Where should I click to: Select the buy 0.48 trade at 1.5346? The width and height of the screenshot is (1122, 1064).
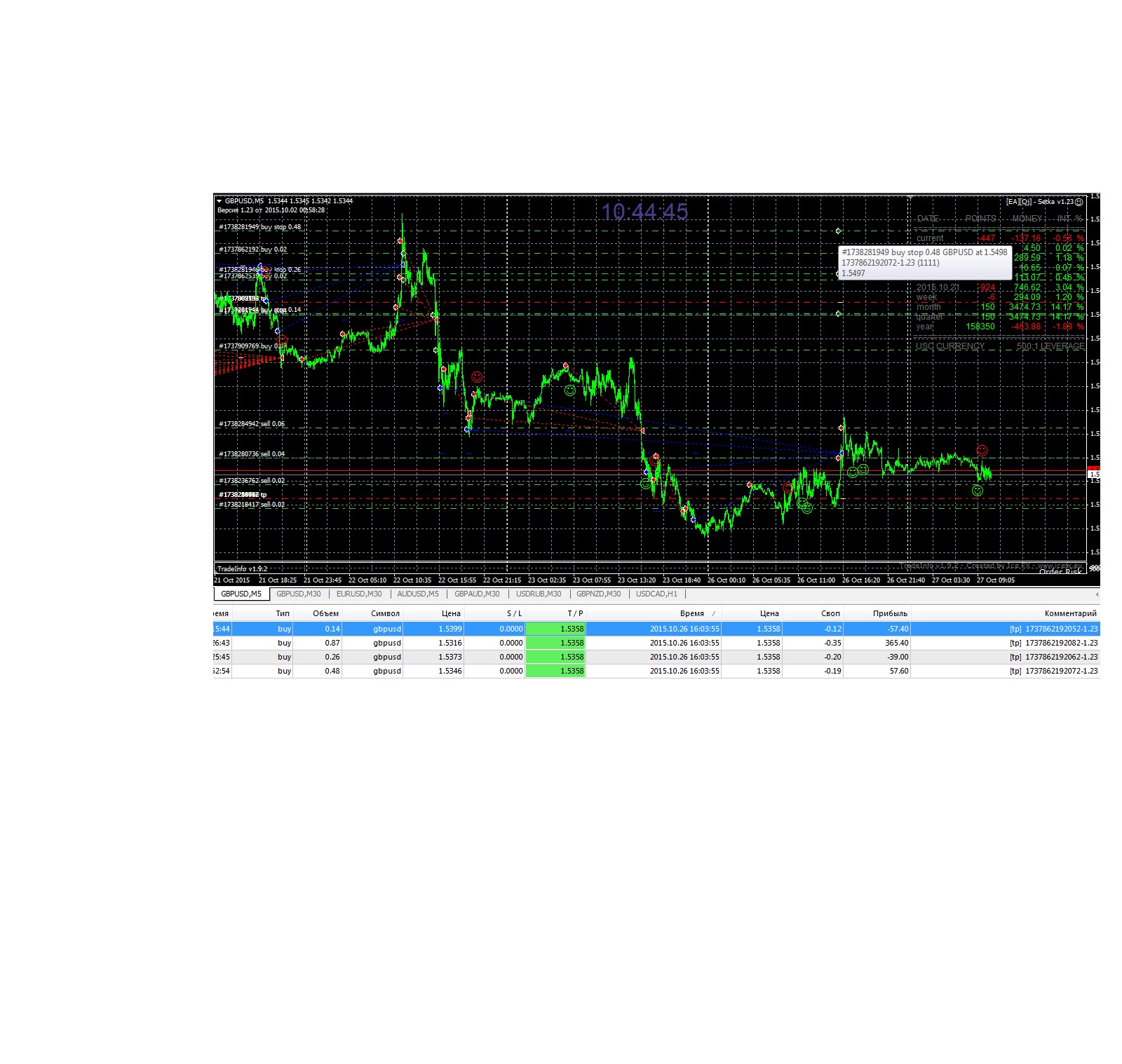click(x=656, y=671)
